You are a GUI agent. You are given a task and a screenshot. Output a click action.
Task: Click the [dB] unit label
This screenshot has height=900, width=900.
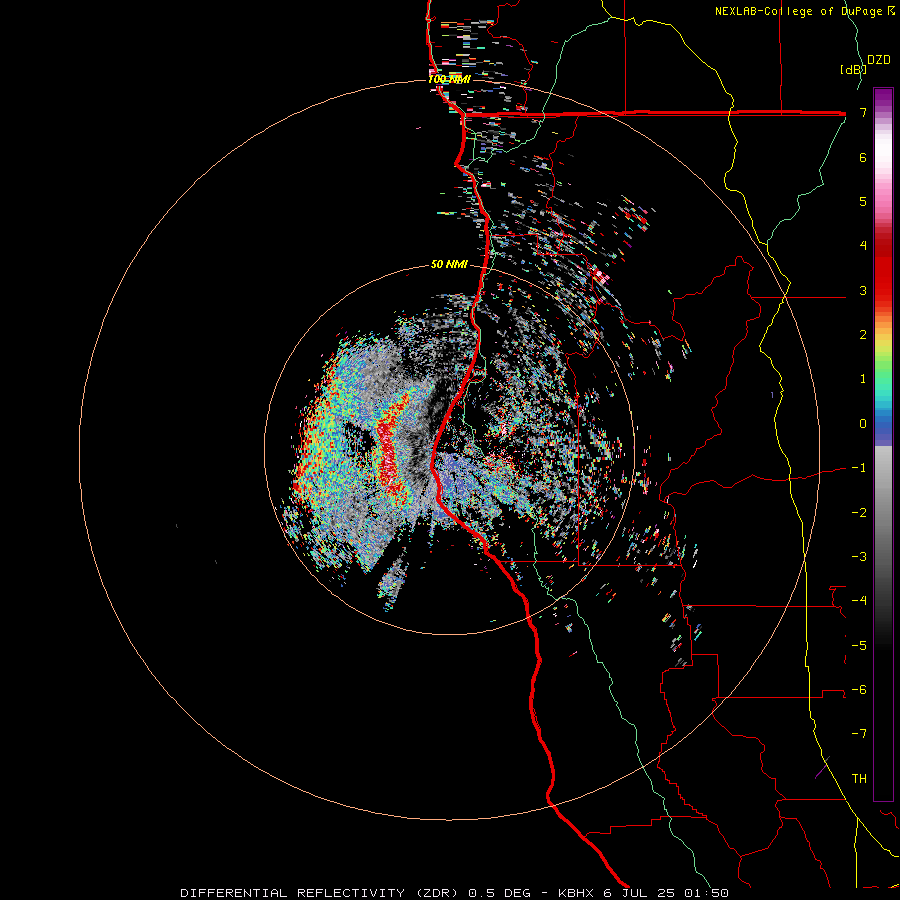click(854, 69)
